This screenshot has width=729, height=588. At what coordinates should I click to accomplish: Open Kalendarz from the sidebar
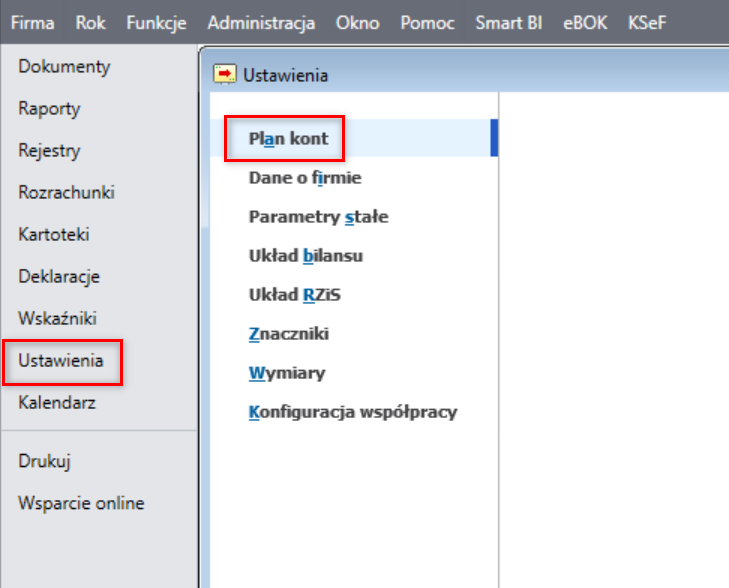[x=57, y=403]
